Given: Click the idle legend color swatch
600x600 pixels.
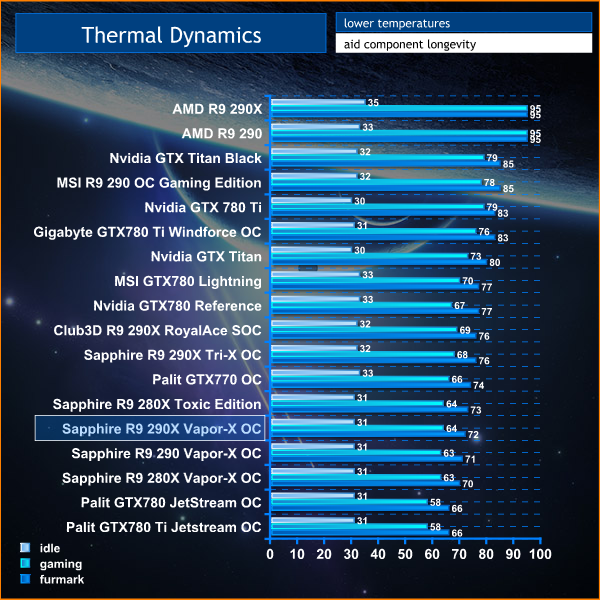Looking at the screenshot, I should (x=25, y=548).
